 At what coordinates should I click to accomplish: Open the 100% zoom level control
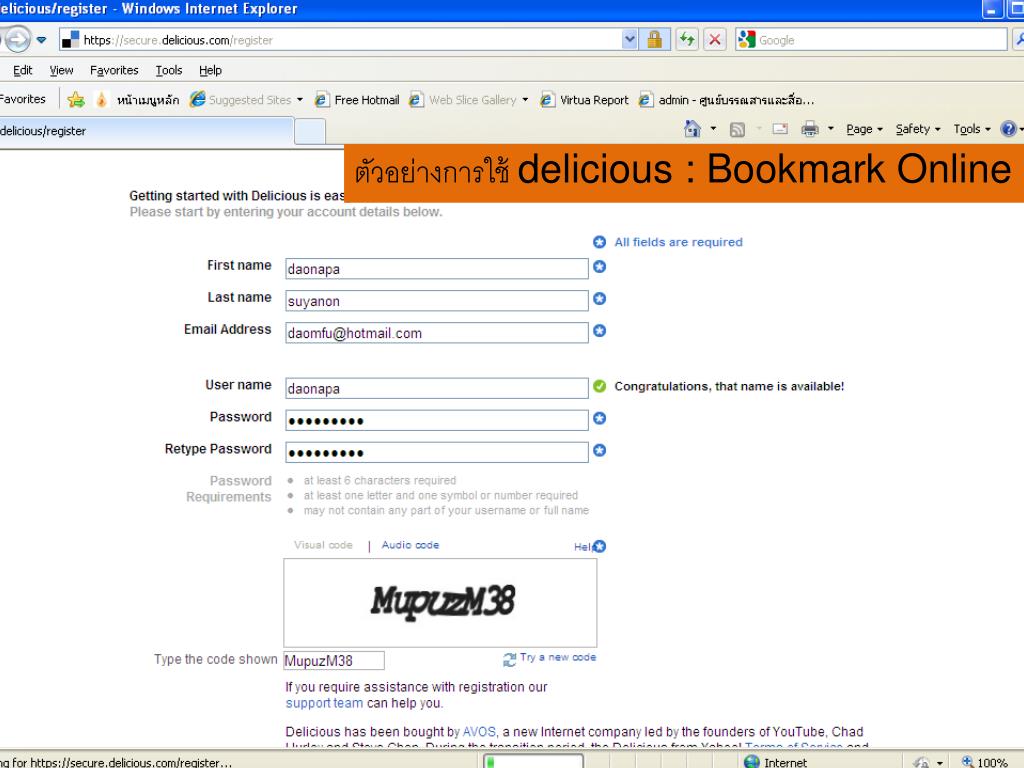pos(985,762)
